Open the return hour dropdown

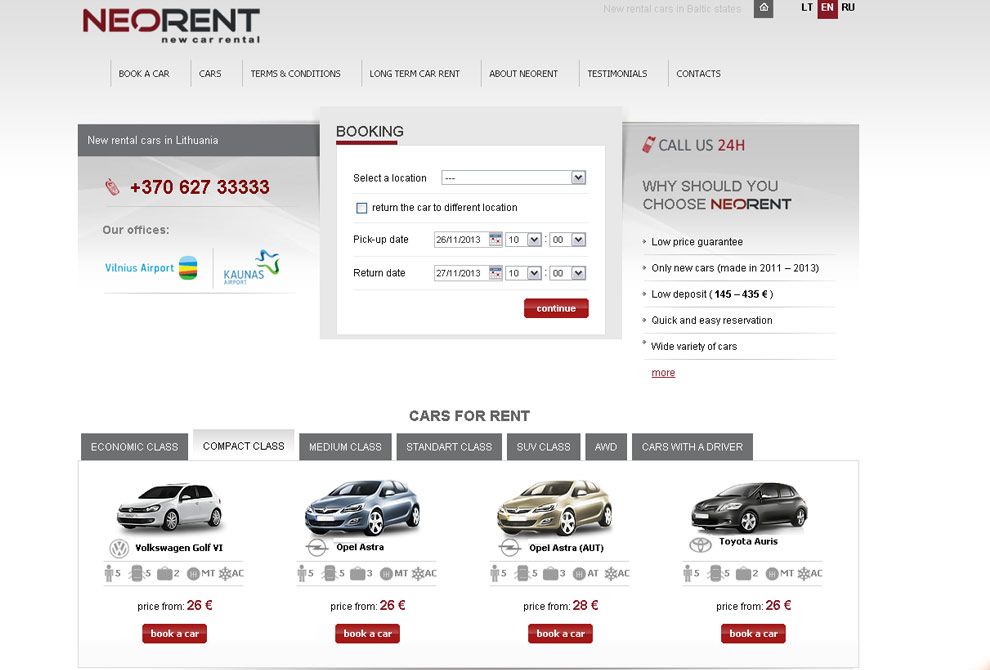click(x=523, y=273)
